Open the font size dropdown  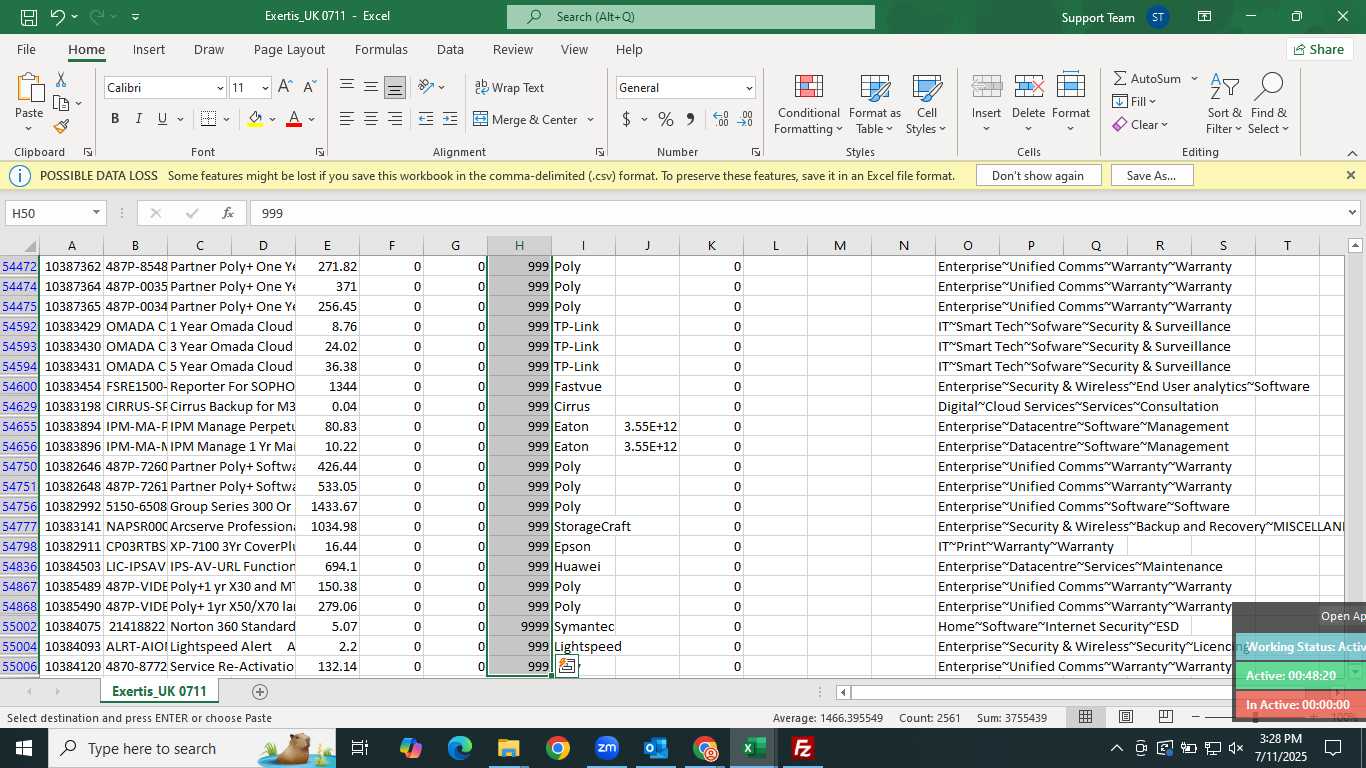(265, 88)
